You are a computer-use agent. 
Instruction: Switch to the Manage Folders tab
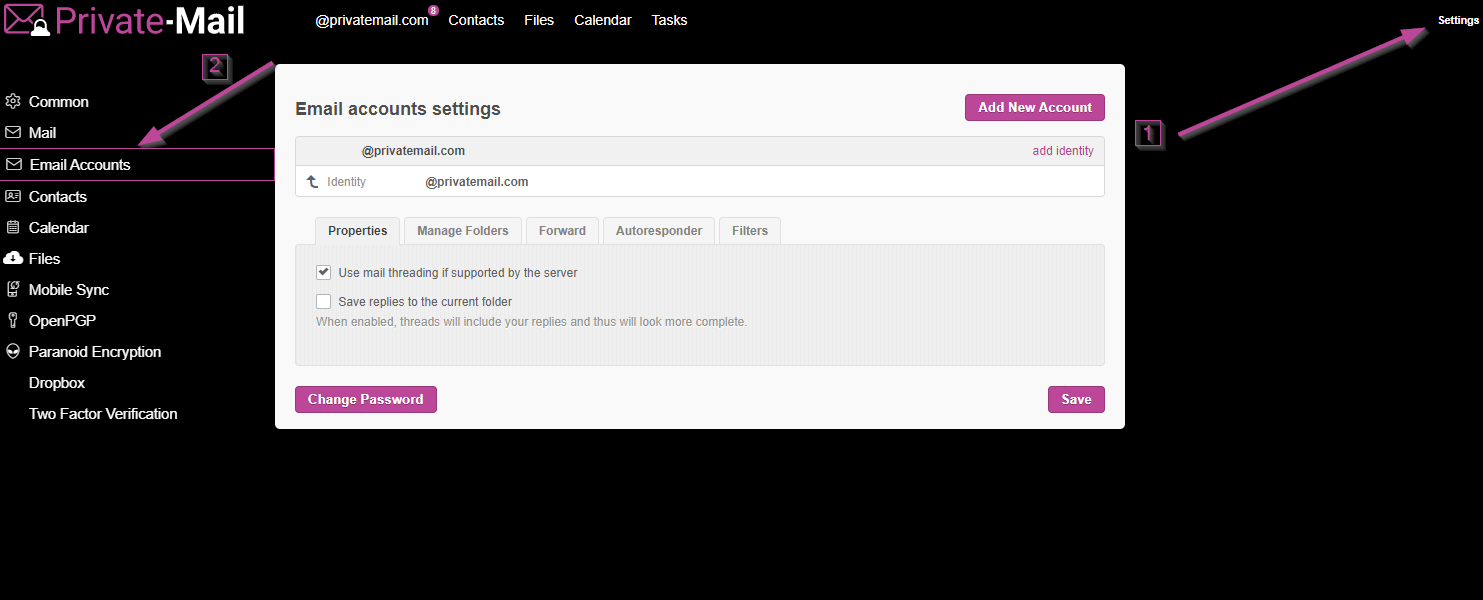tap(462, 231)
